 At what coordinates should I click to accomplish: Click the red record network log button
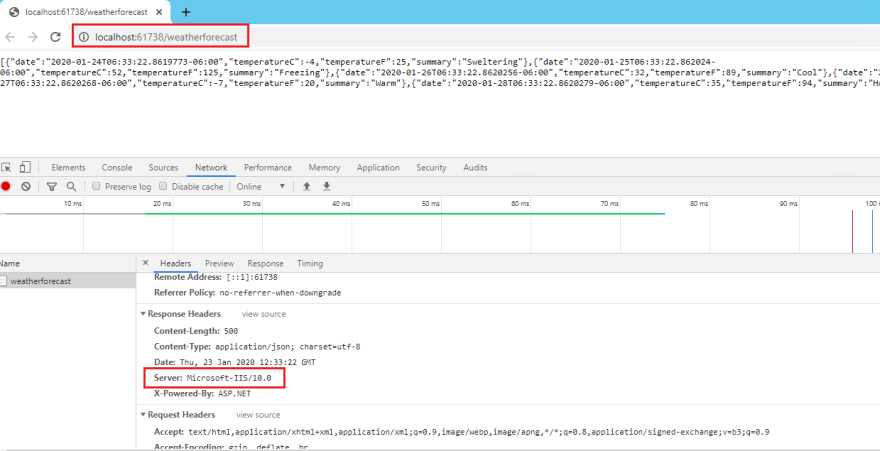pyautogui.click(x=6, y=186)
